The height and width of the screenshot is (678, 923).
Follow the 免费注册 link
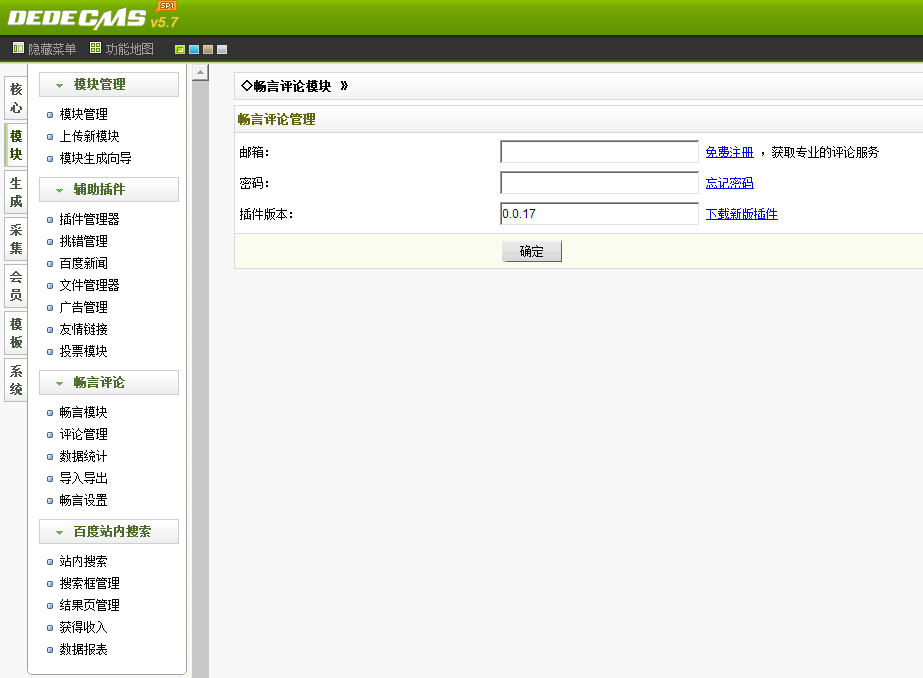coord(729,152)
